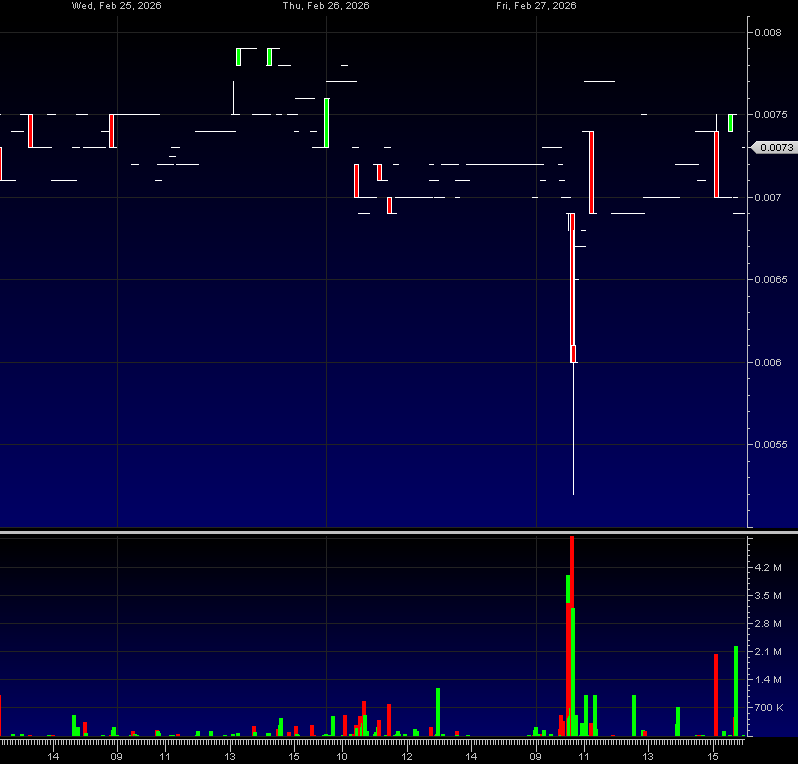The width and height of the screenshot is (798, 764).
Task: Click the 0.0065 price axis label
Action: point(771,279)
